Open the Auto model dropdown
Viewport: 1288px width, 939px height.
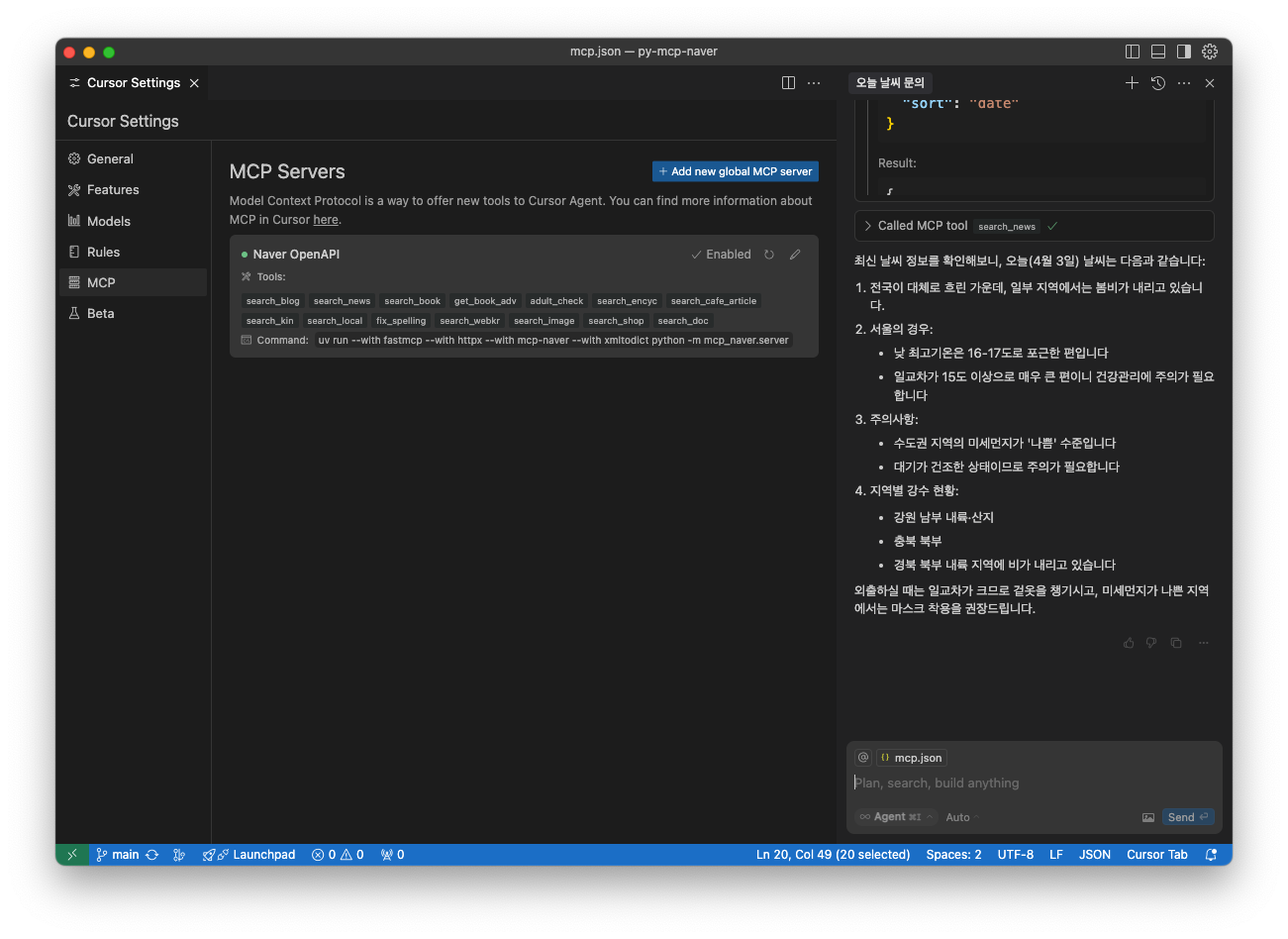coord(962,817)
